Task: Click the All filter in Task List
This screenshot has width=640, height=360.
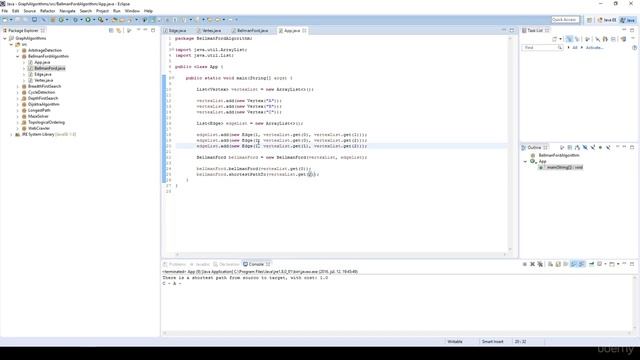Action: pyautogui.click(x=575, y=48)
